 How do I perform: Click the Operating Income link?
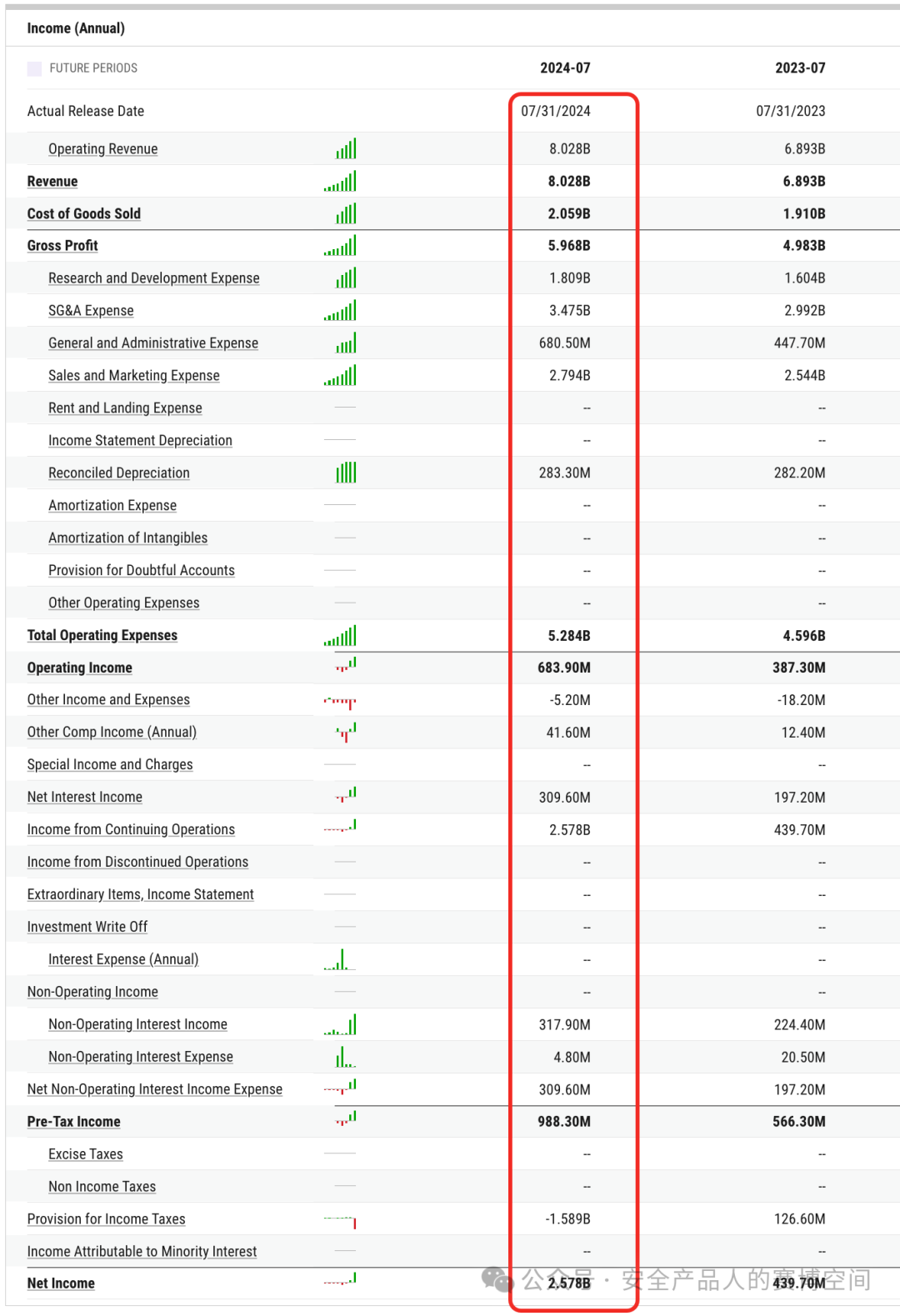[80, 668]
